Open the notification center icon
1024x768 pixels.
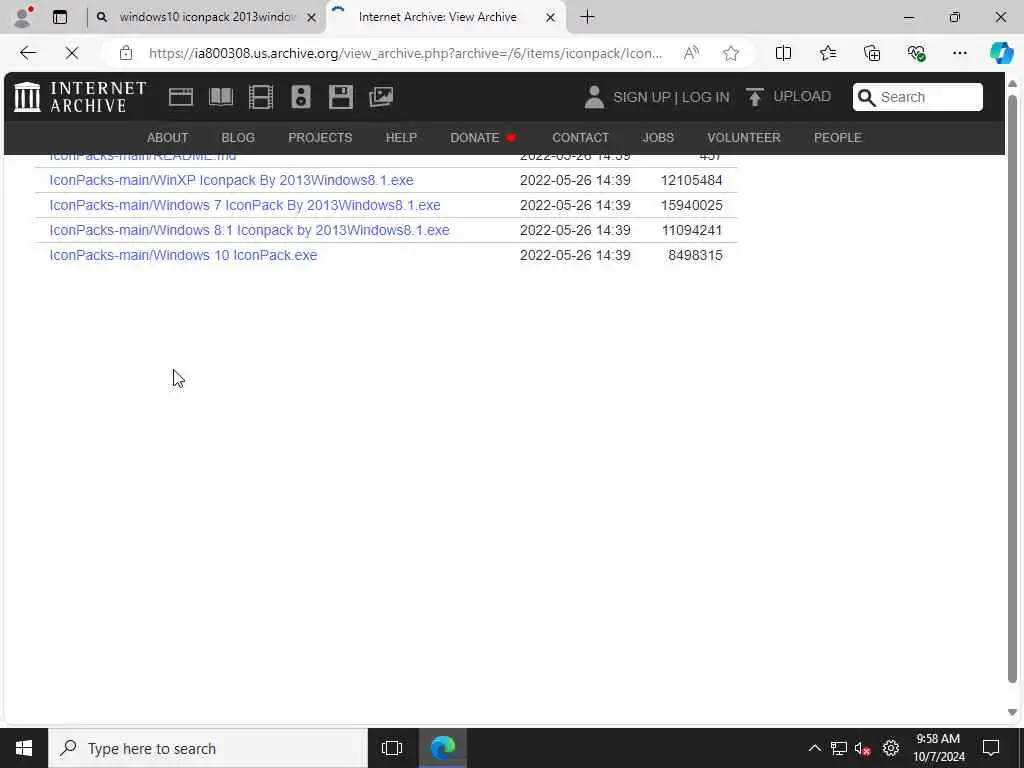coord(991,748)
